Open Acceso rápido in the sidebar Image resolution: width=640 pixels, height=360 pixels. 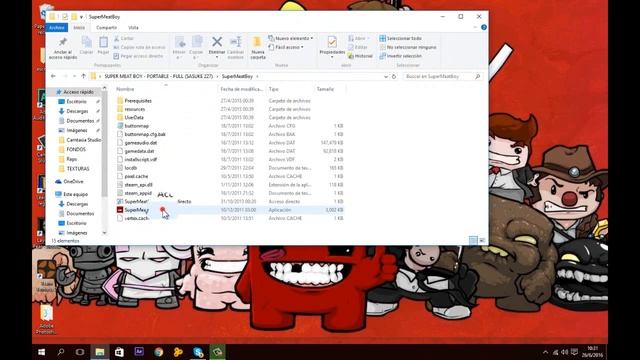[78, 92]
